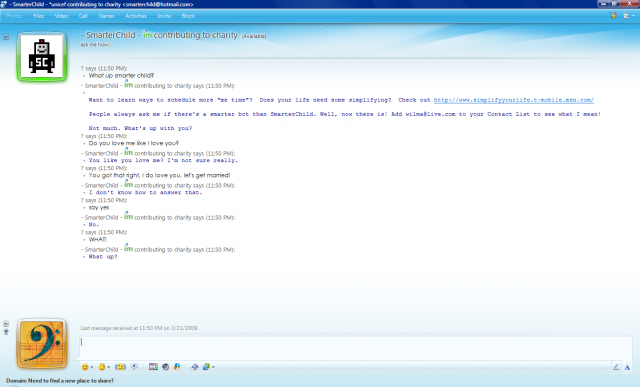
Task: Click the message 'say yes'
Action: [99, 207]
